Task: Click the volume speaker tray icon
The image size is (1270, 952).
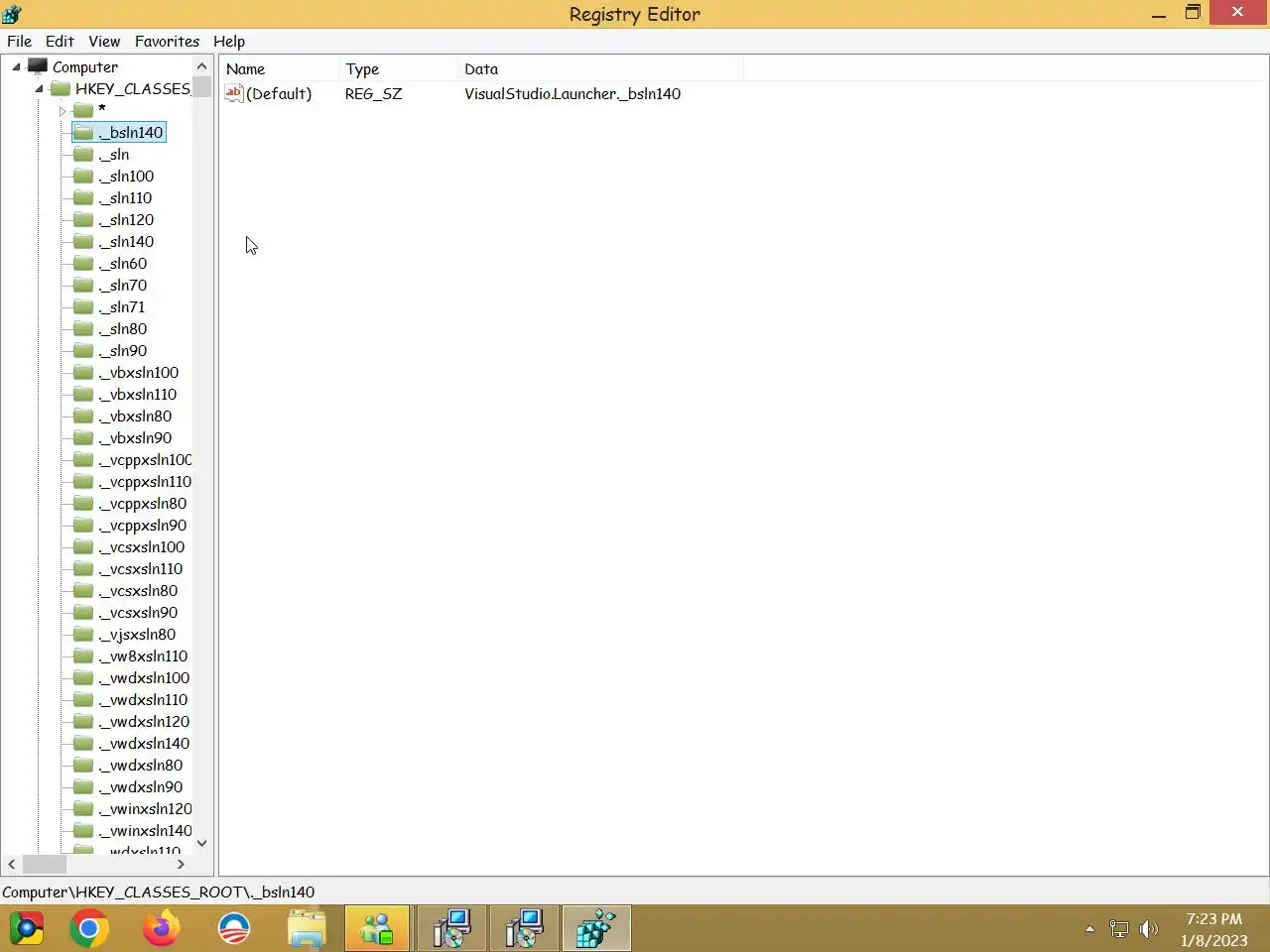Action: click(1149, 929)
